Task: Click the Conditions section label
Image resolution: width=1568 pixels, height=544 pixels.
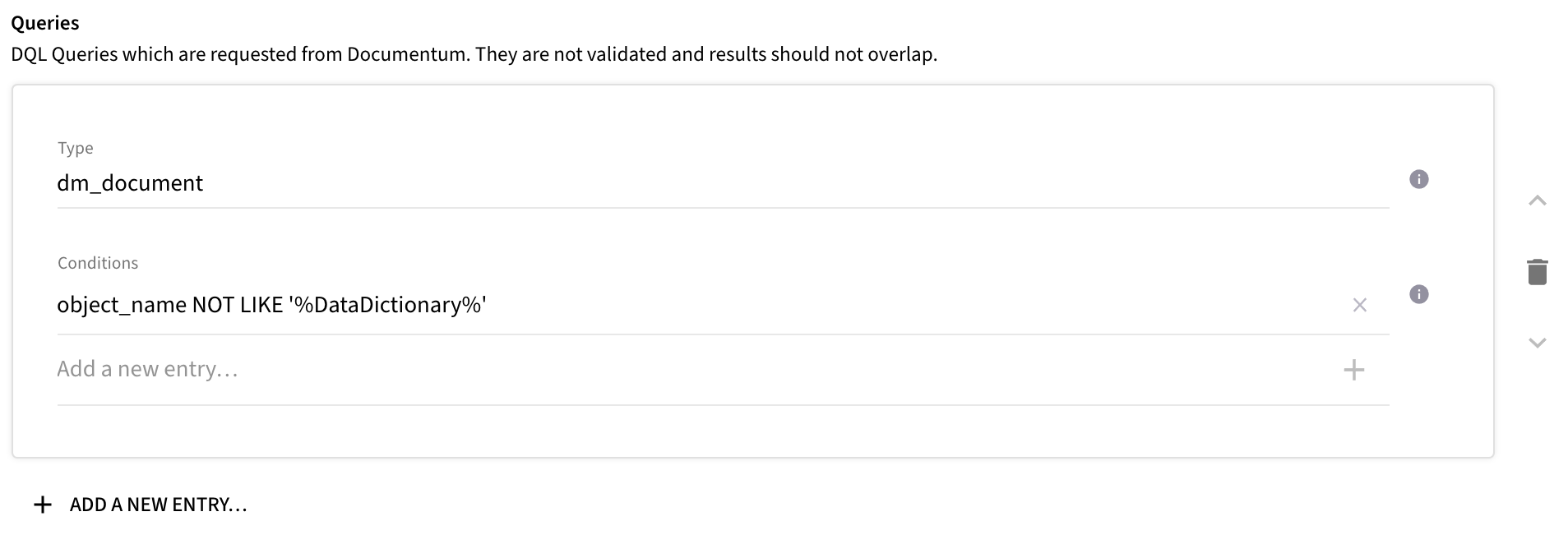Action: click(97, 262)
